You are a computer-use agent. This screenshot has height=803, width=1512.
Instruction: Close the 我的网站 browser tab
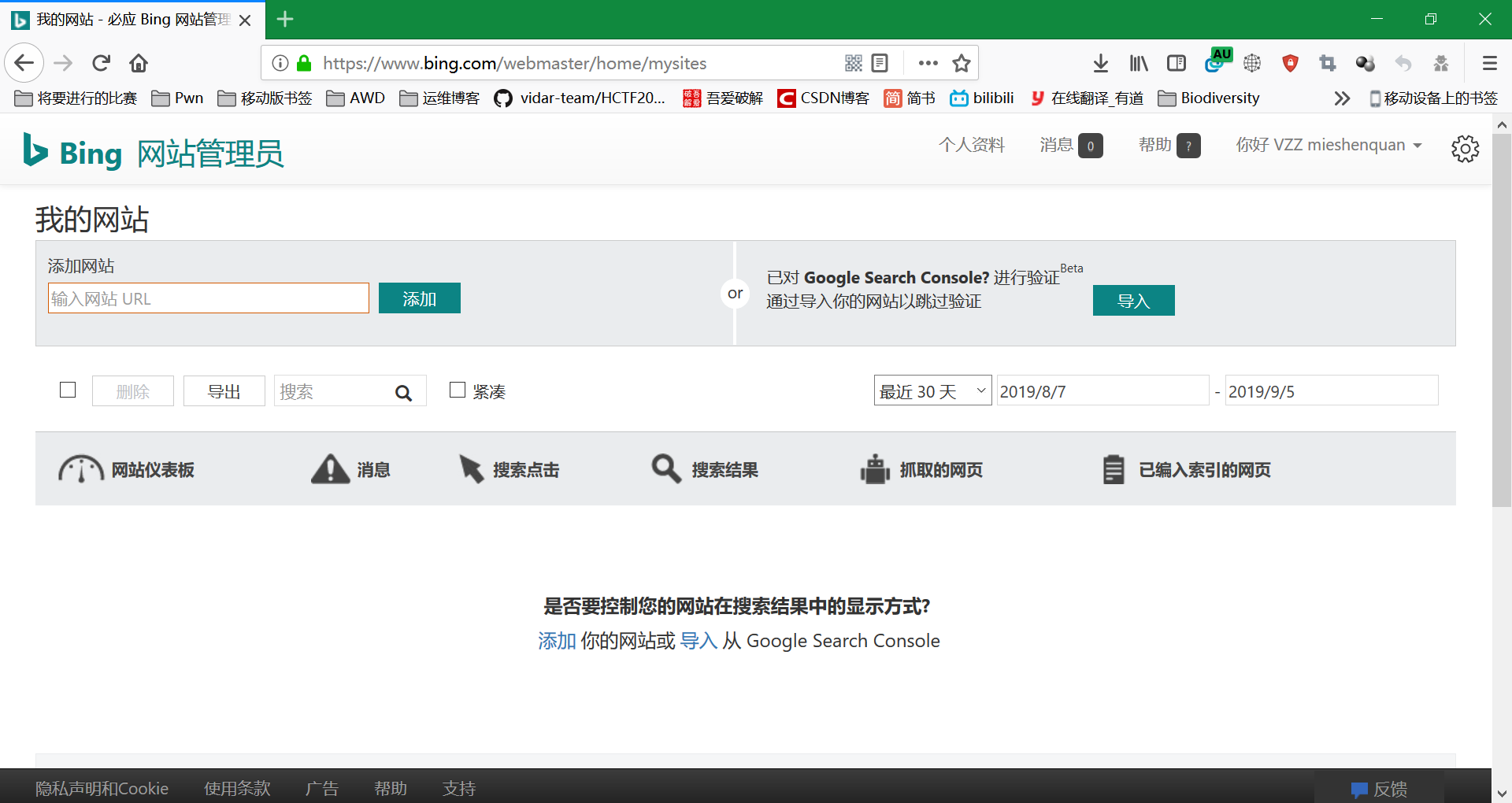[245, 20]
